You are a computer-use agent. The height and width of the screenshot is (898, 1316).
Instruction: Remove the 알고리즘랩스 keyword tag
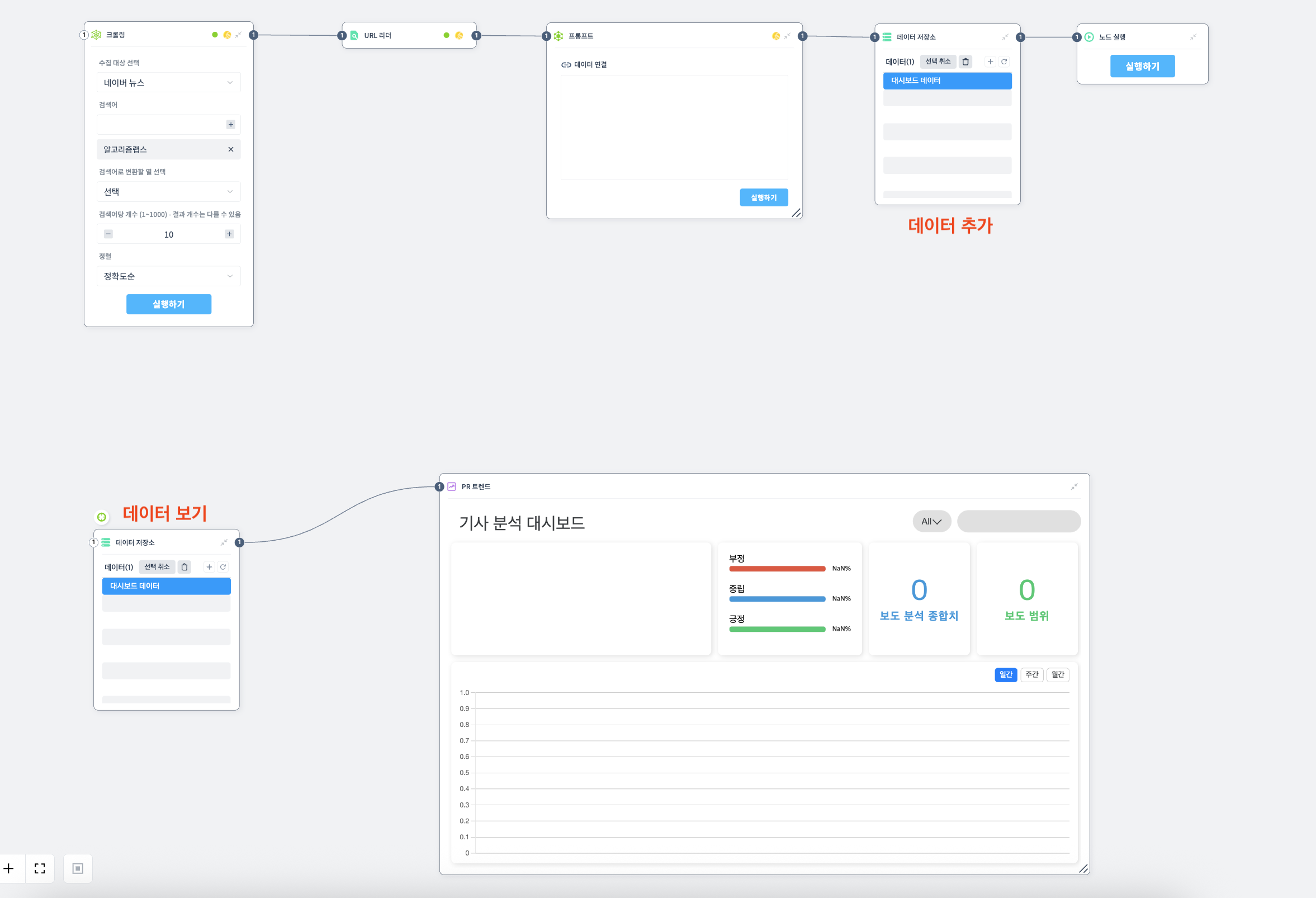230,149
